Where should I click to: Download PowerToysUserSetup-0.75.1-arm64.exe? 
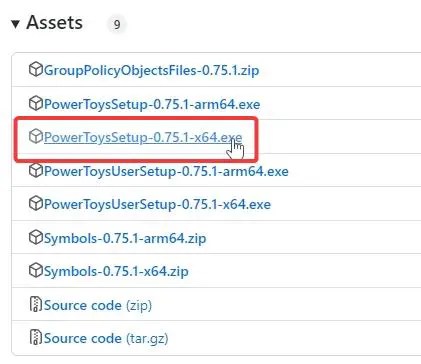click(x=166, y=171)
